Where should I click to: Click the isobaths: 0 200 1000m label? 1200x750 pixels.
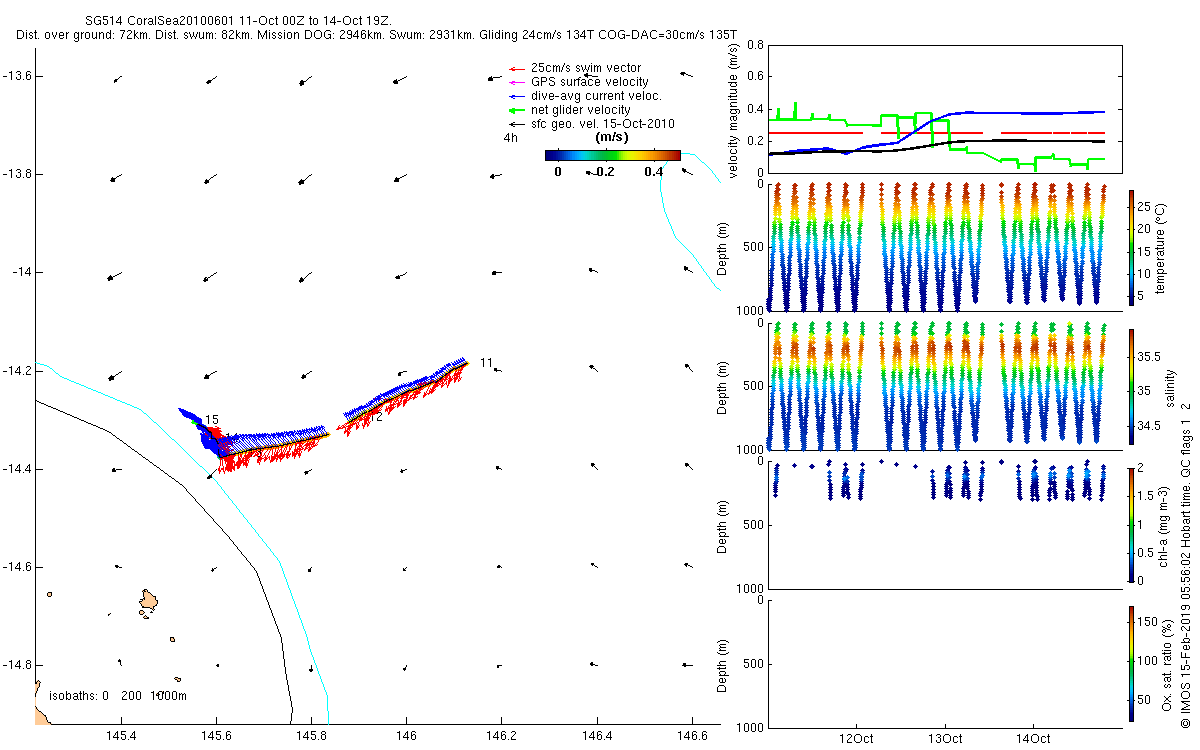click(x=118, y=695)
